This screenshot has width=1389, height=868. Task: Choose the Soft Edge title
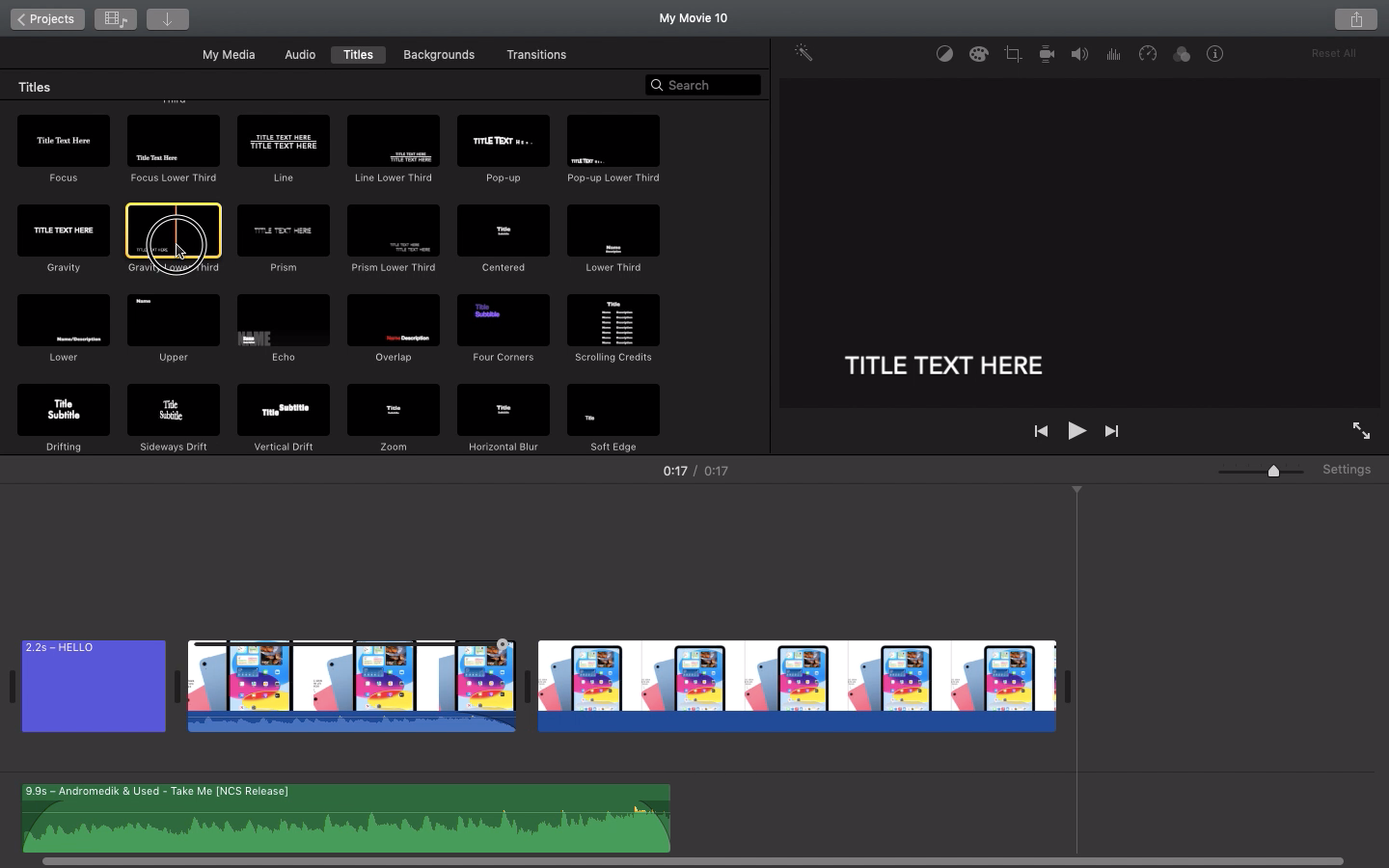(613, 410)
